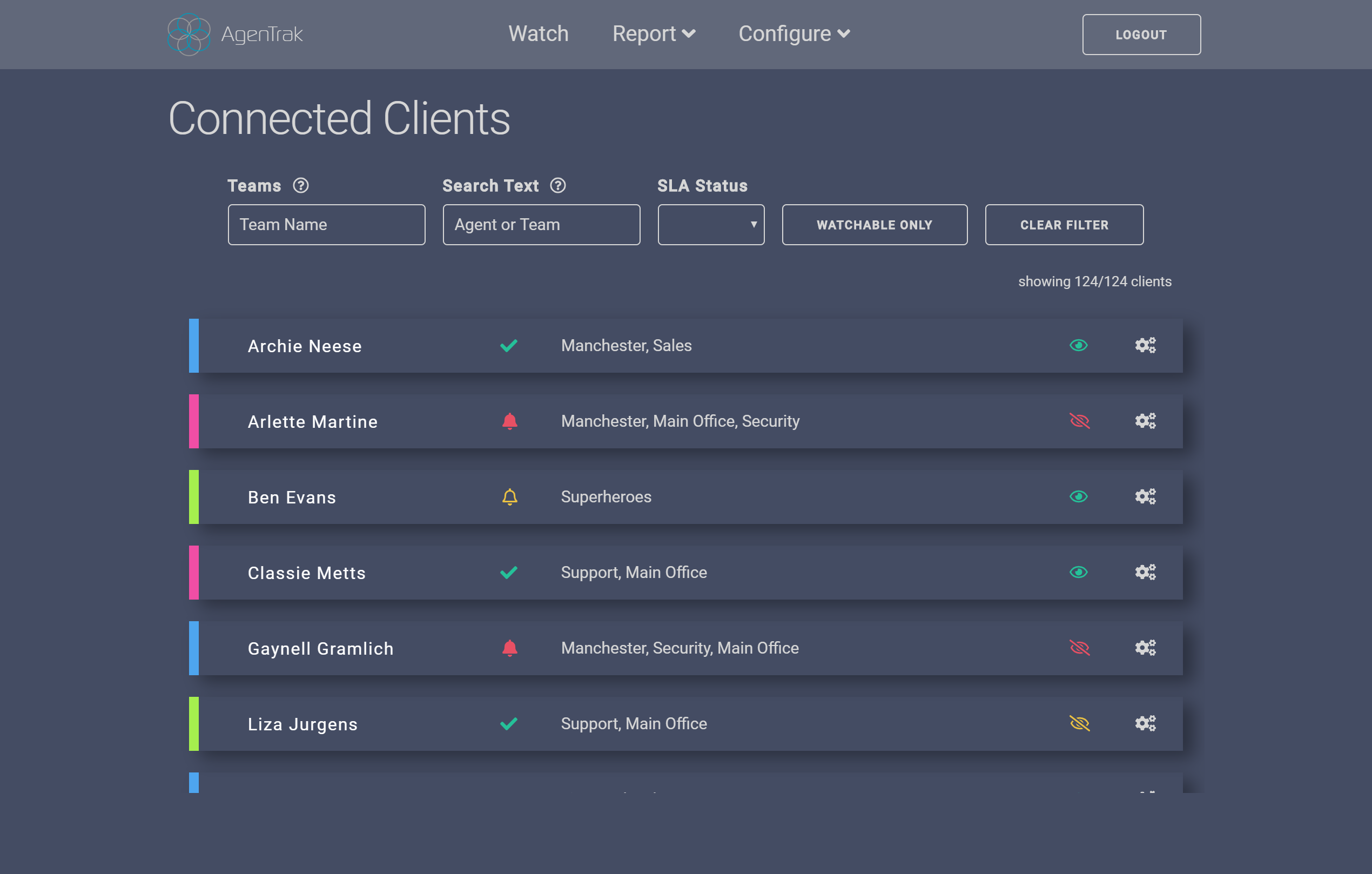
Task: Click red alert bell for Arlette Martine
Action: (509, 421)
